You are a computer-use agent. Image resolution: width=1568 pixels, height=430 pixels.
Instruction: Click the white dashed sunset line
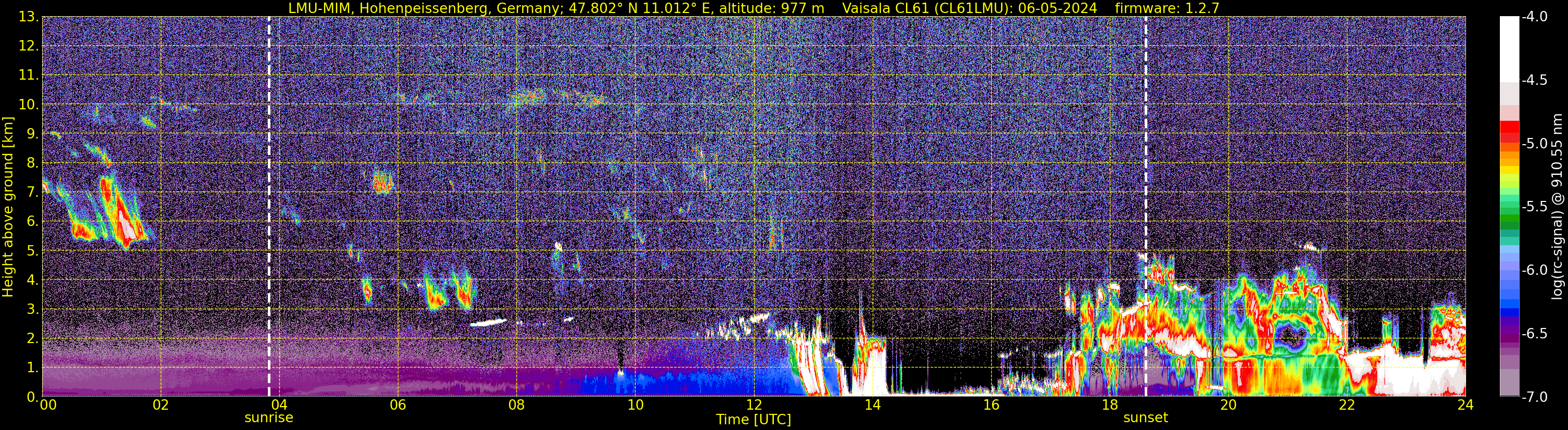[x=1146, y=207]
